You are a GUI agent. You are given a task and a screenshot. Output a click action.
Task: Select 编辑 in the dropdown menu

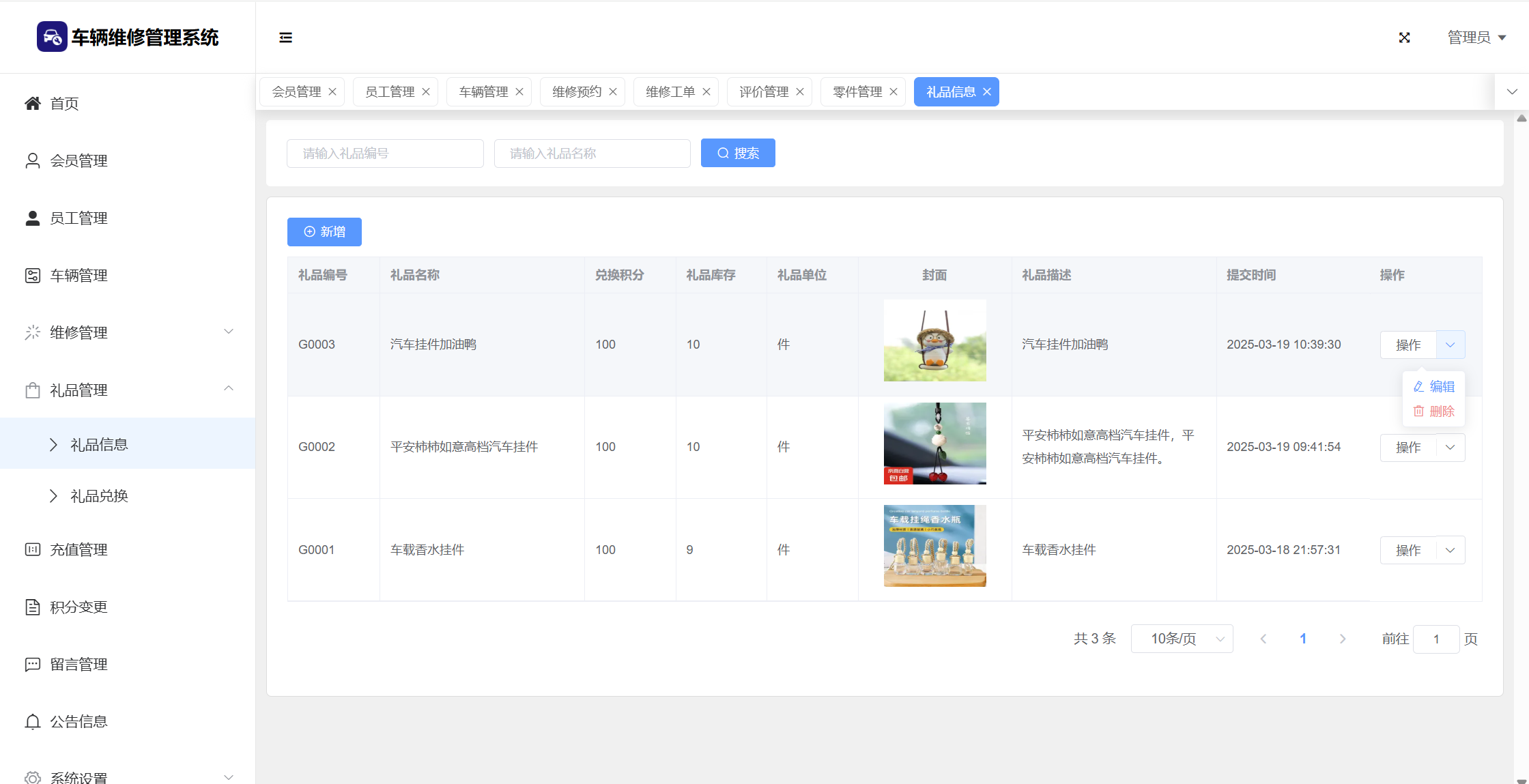pyautogui.click(x=1434, y=386)
